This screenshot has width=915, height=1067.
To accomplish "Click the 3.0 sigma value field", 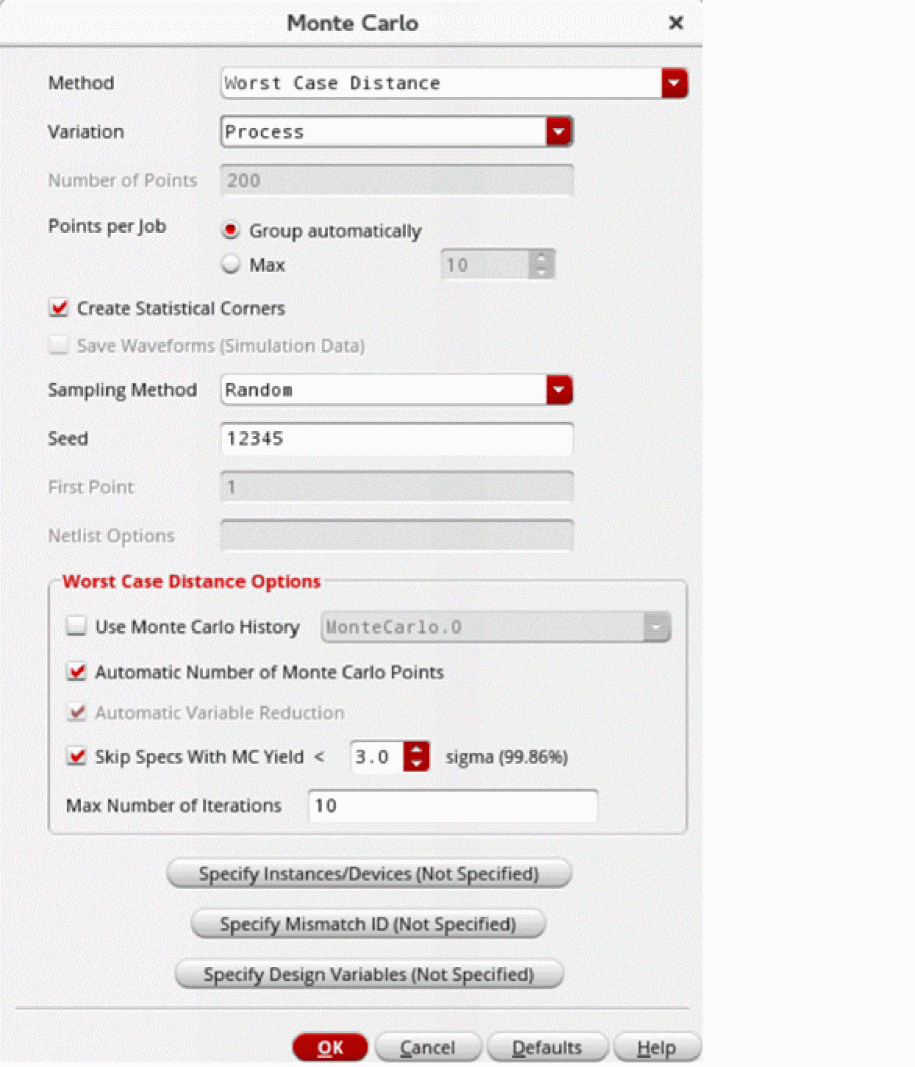I will (378, 757).
